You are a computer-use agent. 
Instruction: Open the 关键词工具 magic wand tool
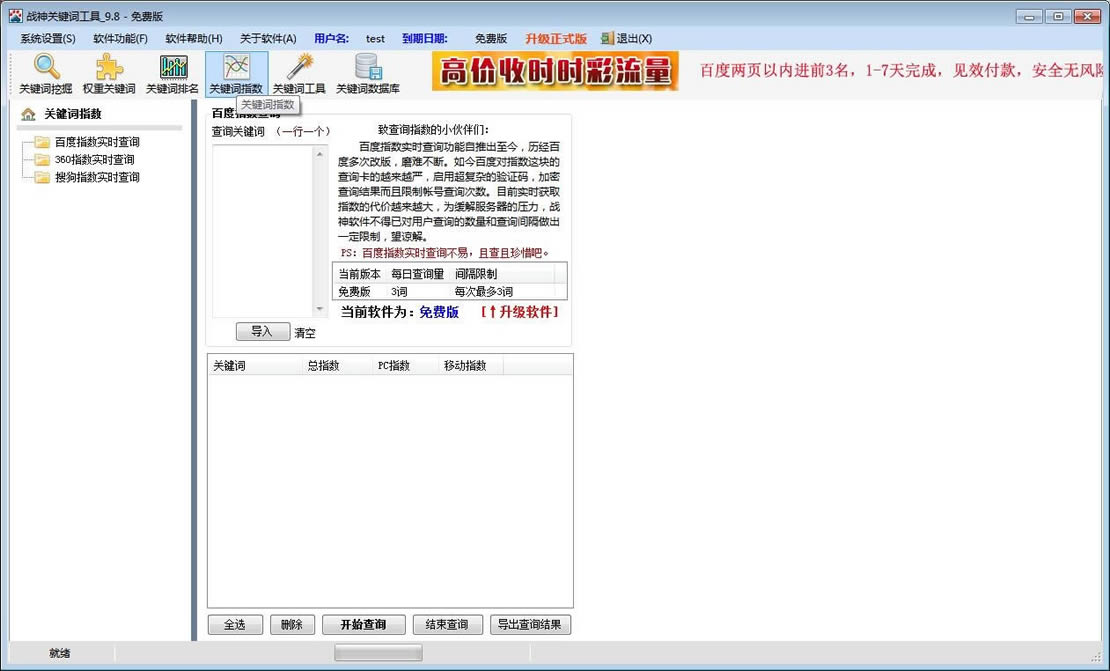point(299,74)
